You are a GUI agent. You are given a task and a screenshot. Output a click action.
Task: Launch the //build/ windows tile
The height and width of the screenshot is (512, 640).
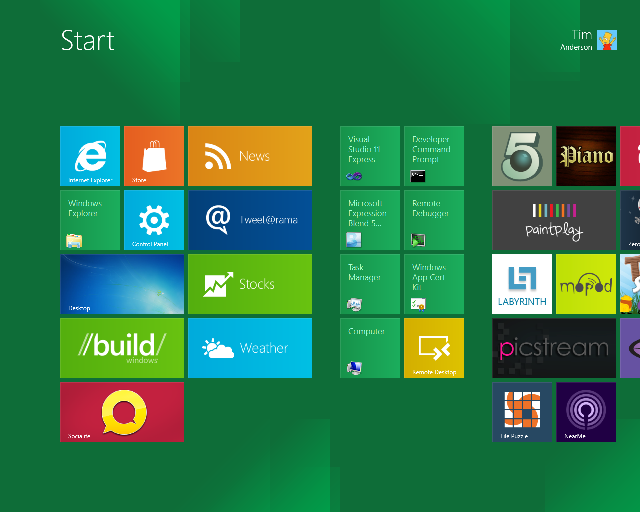click(x=122, y=348)
